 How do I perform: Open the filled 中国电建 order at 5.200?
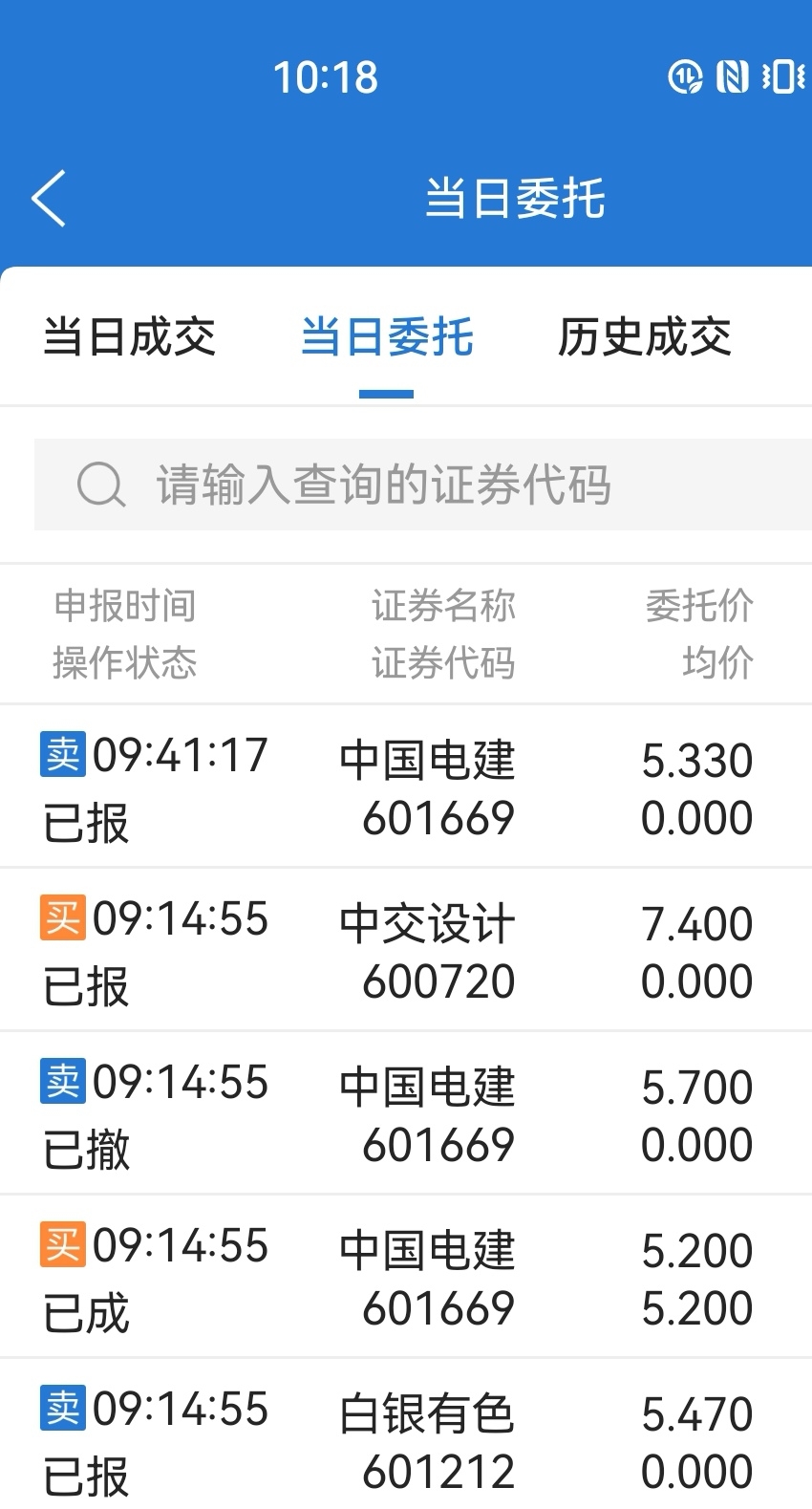pyautogui.click(x=406, y=1277)
